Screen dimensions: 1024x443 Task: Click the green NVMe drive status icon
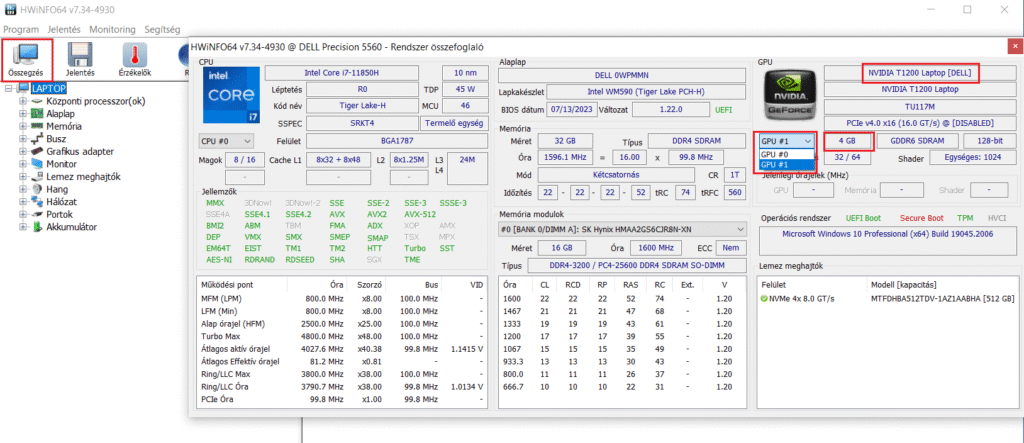[764, 299]
